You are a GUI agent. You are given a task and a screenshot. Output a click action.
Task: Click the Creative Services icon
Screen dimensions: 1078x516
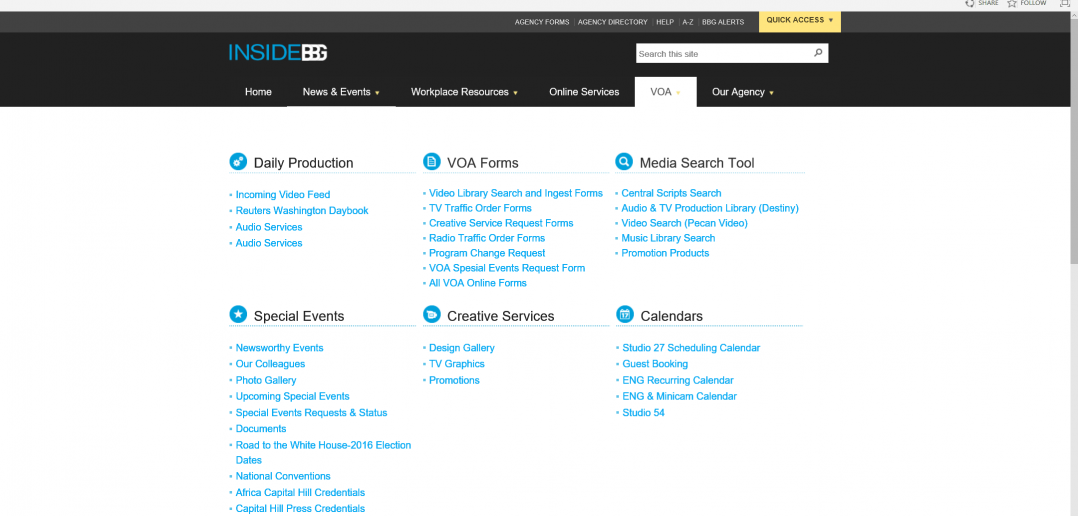[432, 315]
